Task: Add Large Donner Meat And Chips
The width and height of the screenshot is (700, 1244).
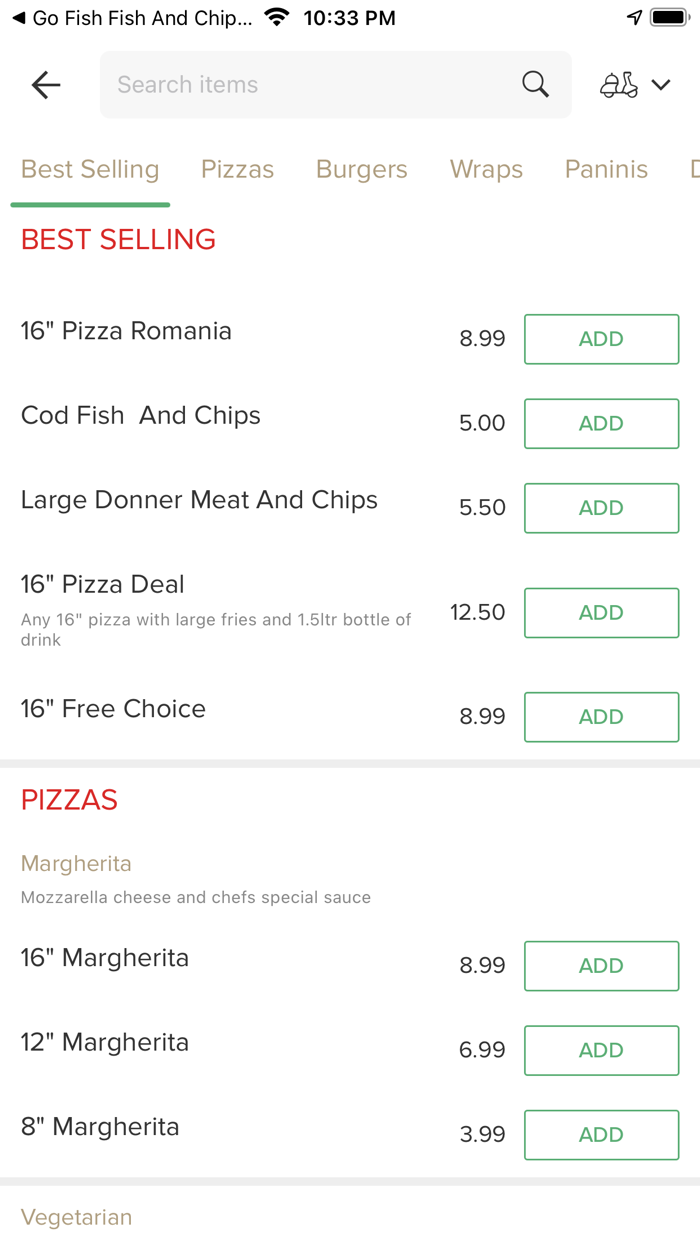Action: pos(601,508)
